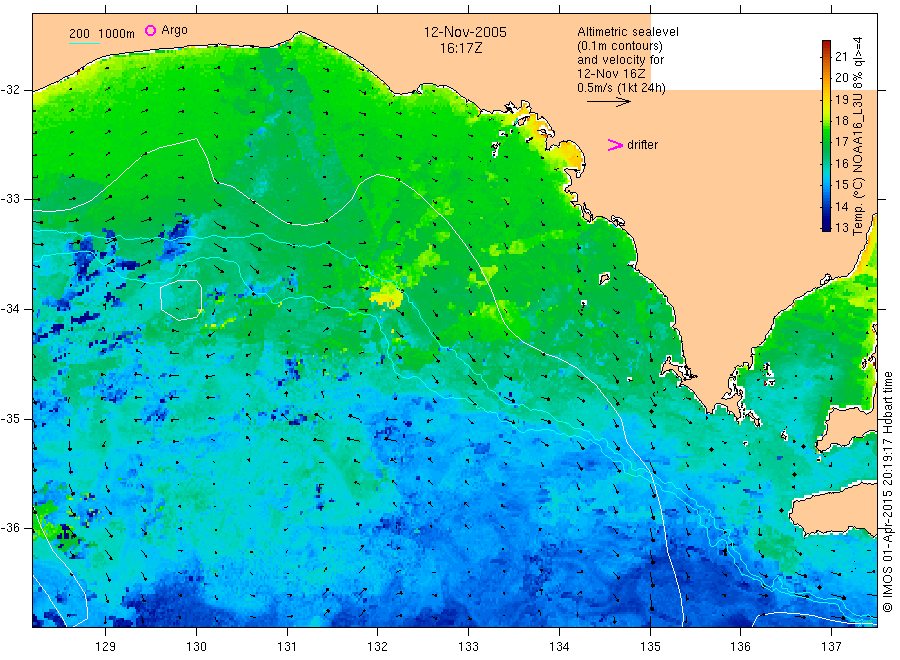900x660 pixels.
Task: Click longitude axis label 136
Action: point(740,647)
